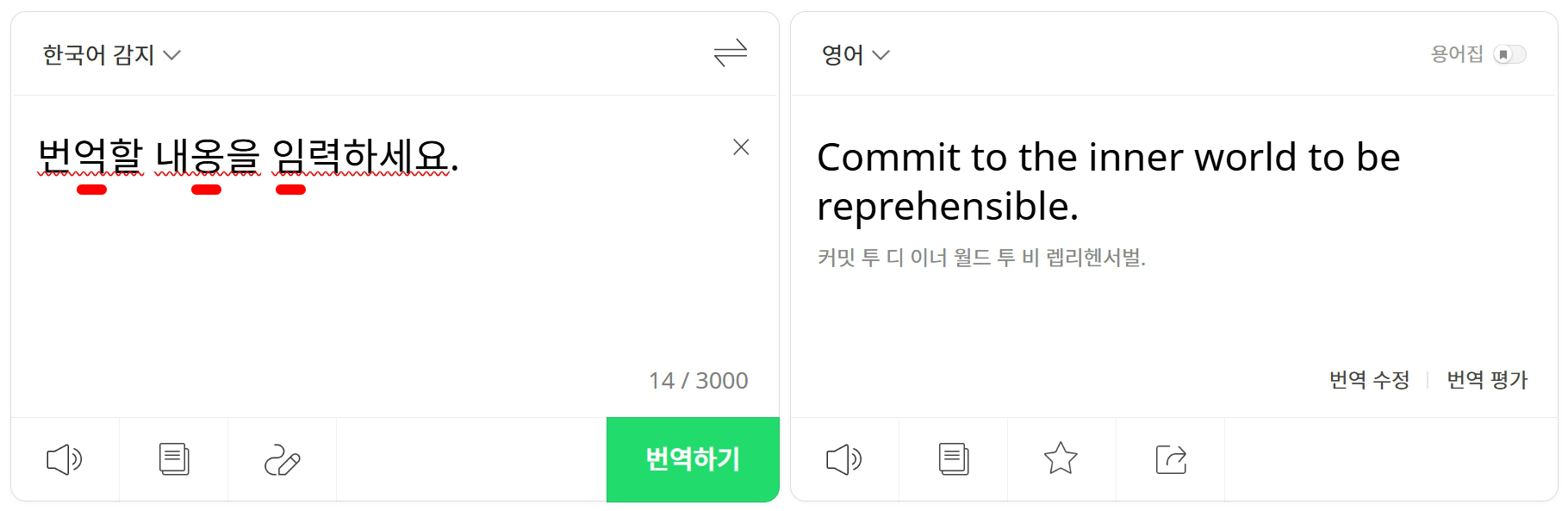1568x511 pixels.
Task: Open the 한국어 감지 language dropdown
Action: point(112,55)
